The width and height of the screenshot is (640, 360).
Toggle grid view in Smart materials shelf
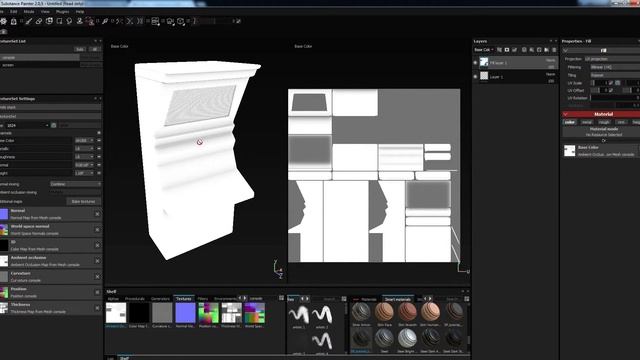pyautogui.click(x=467, y=299)
